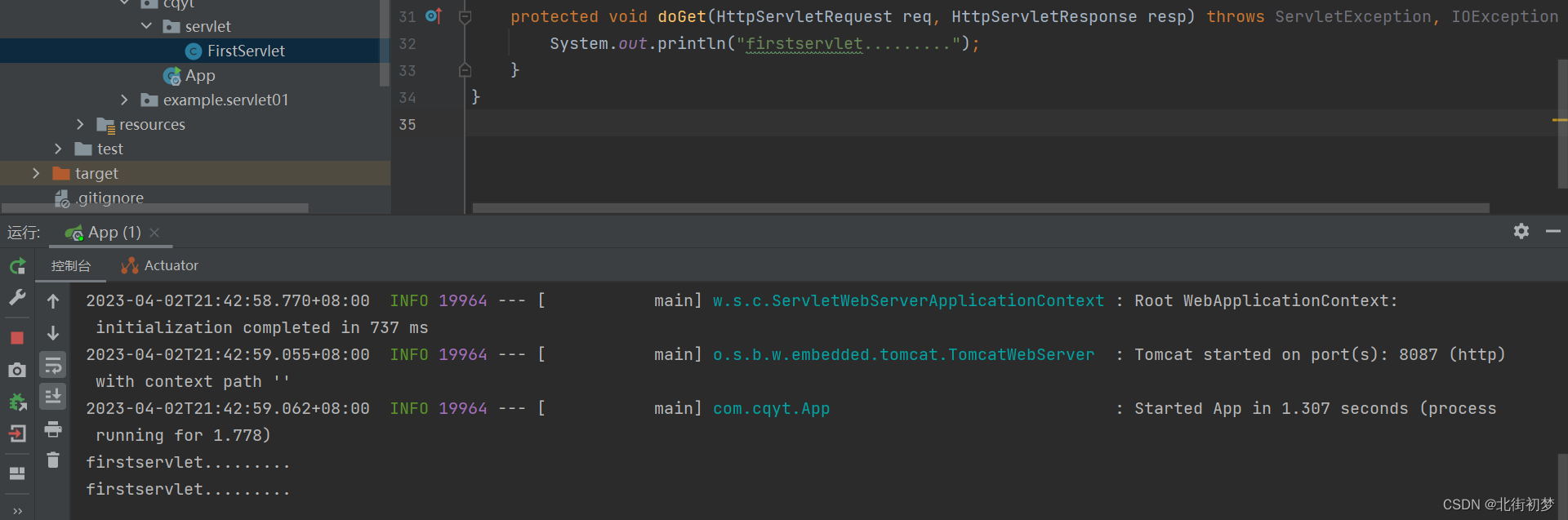Image resolution: width=1568 pixels, height=520 pixels.
Task: Select the 控制台 console tab
Action: coord(70,265)
